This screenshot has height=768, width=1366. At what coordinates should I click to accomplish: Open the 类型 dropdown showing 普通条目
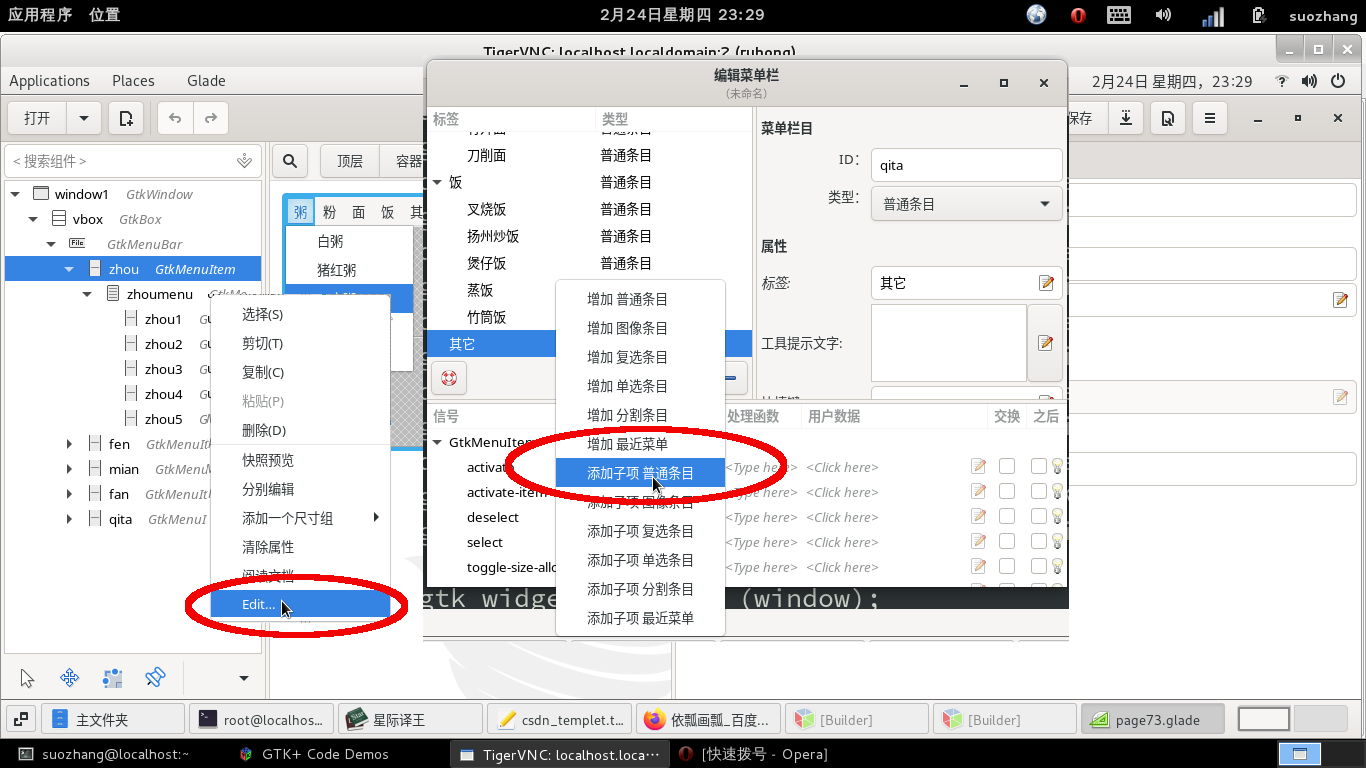point(965,204)
